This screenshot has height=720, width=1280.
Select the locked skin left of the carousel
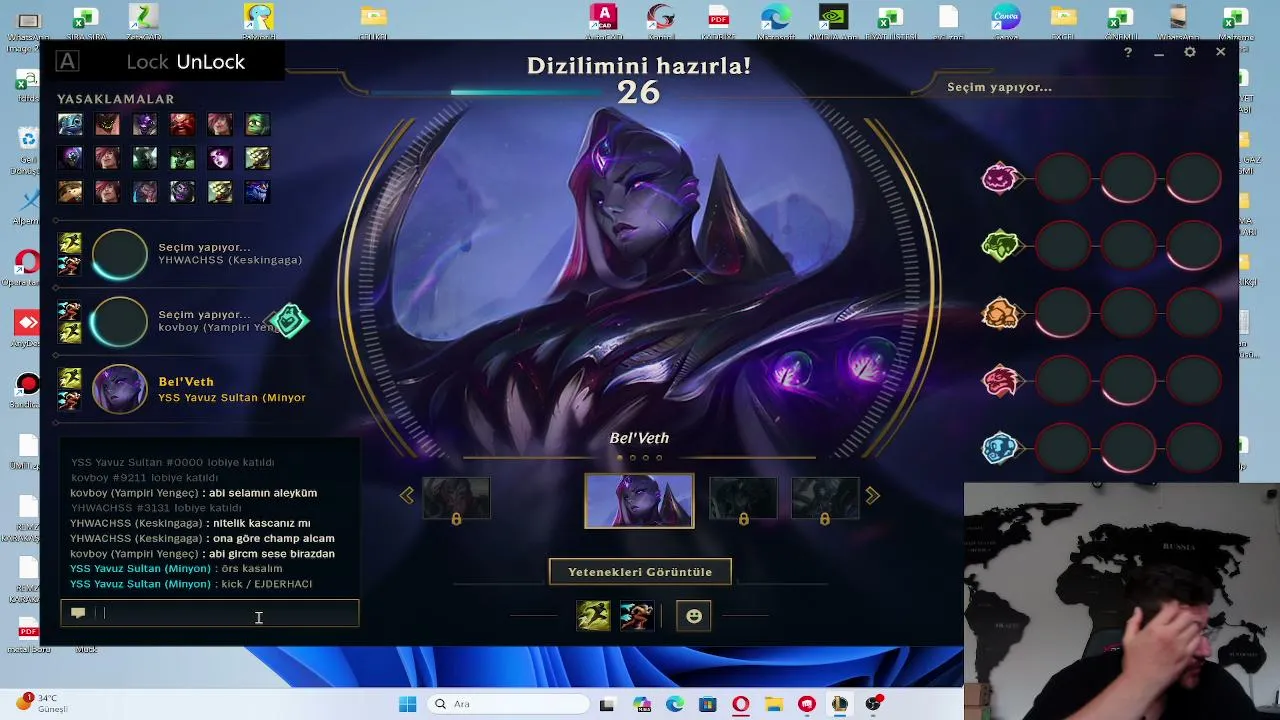click(456, 499)
